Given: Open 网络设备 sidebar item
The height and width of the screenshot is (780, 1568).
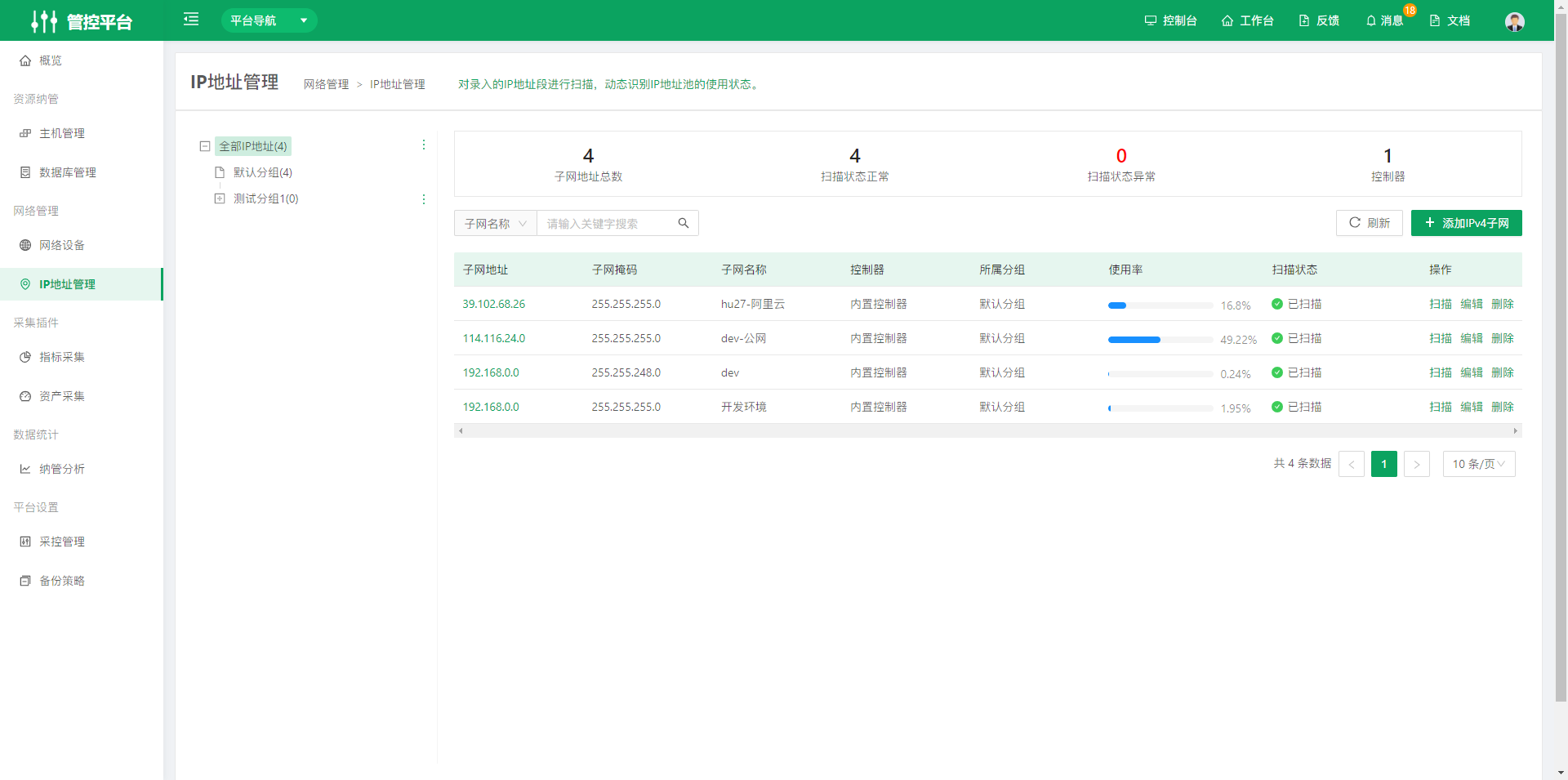Looking at the screenshot, I should point(82,245).
